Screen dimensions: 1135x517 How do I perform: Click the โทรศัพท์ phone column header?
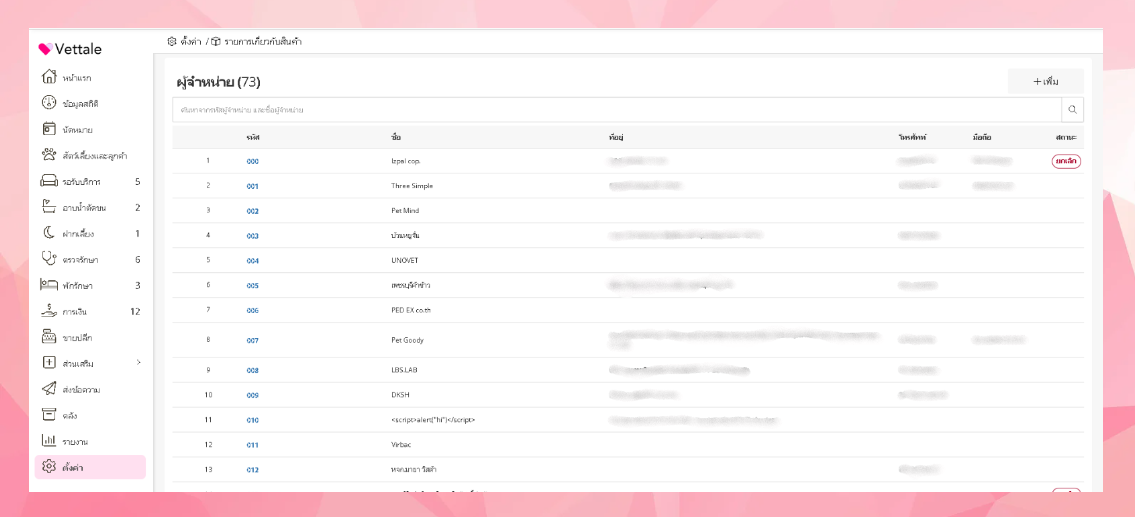(x=913, y=137)
